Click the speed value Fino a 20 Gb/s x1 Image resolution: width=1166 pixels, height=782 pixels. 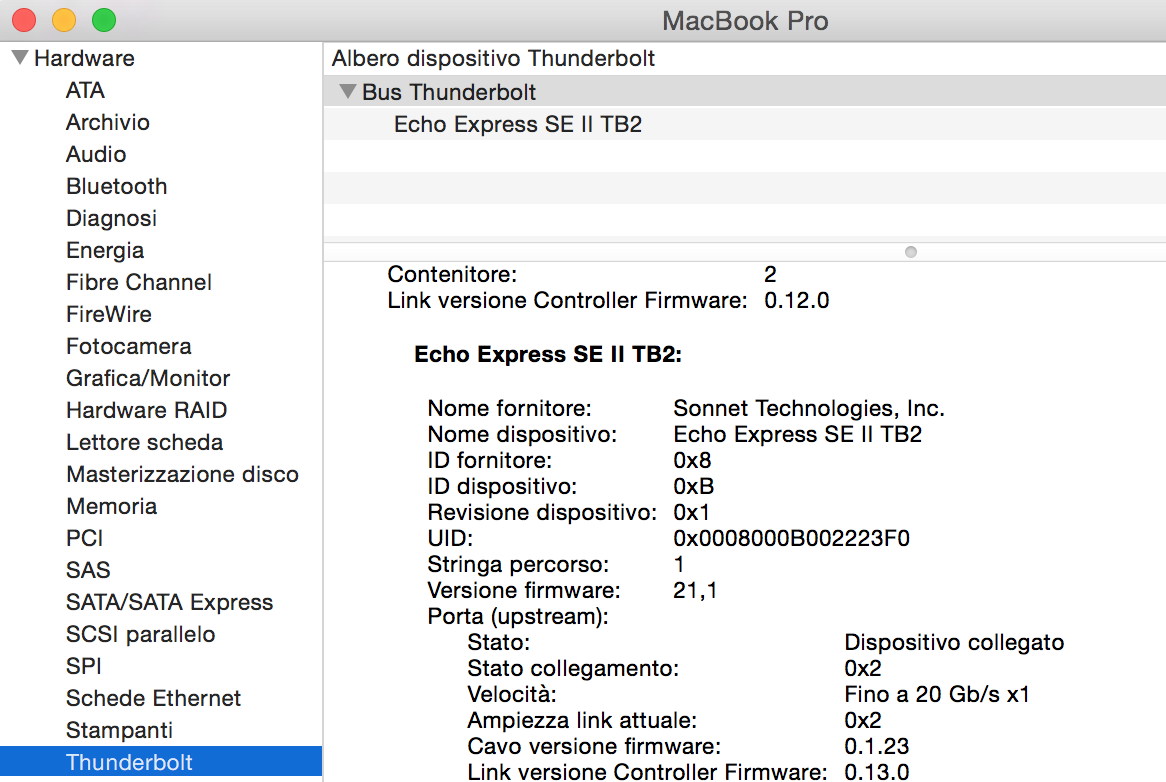pyautogui.click(x=937, y=694)
